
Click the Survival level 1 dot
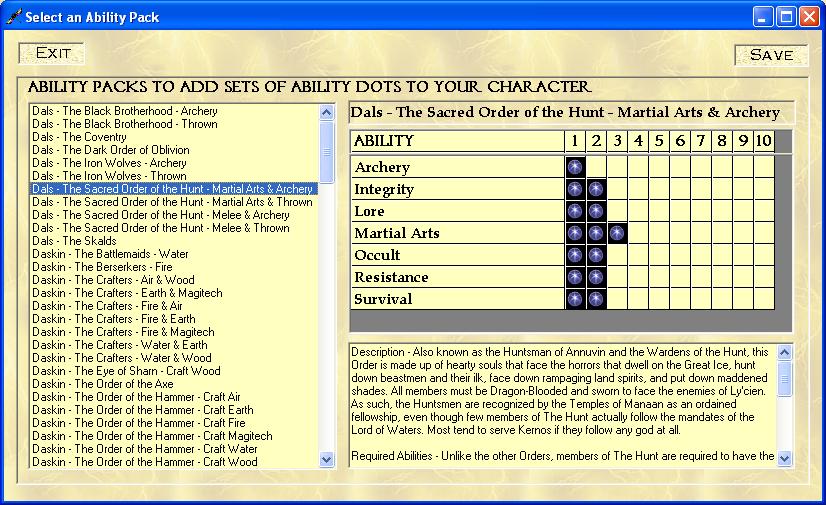click(x=575, y=299)
